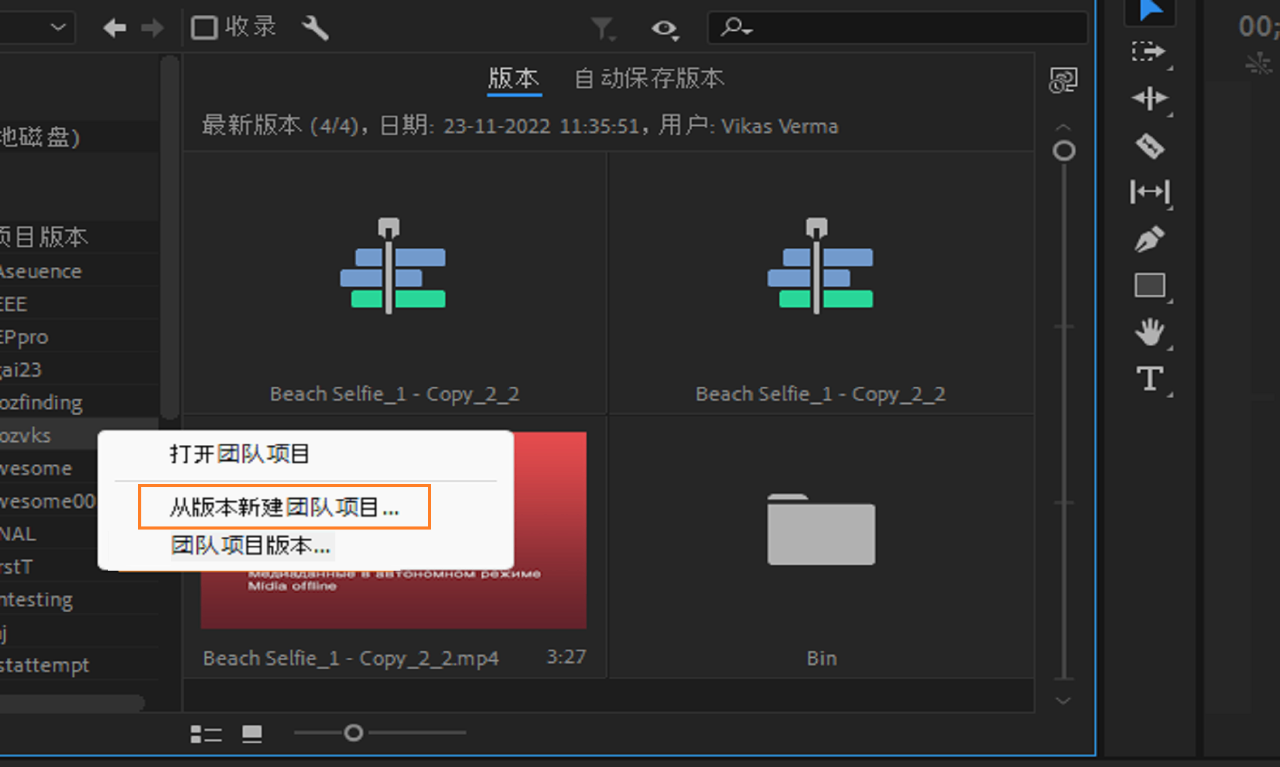Select the Track Select Forward tool
Screen dimensions: 1280x767
pyautogui.click(x=1149, y=52)
